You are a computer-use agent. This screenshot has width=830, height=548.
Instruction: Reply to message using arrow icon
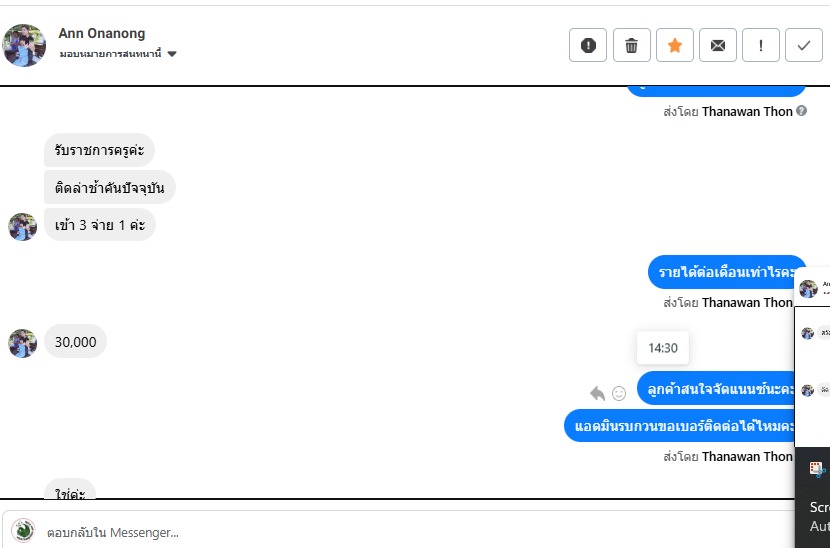pyautogui.click(x=598, y=393)
